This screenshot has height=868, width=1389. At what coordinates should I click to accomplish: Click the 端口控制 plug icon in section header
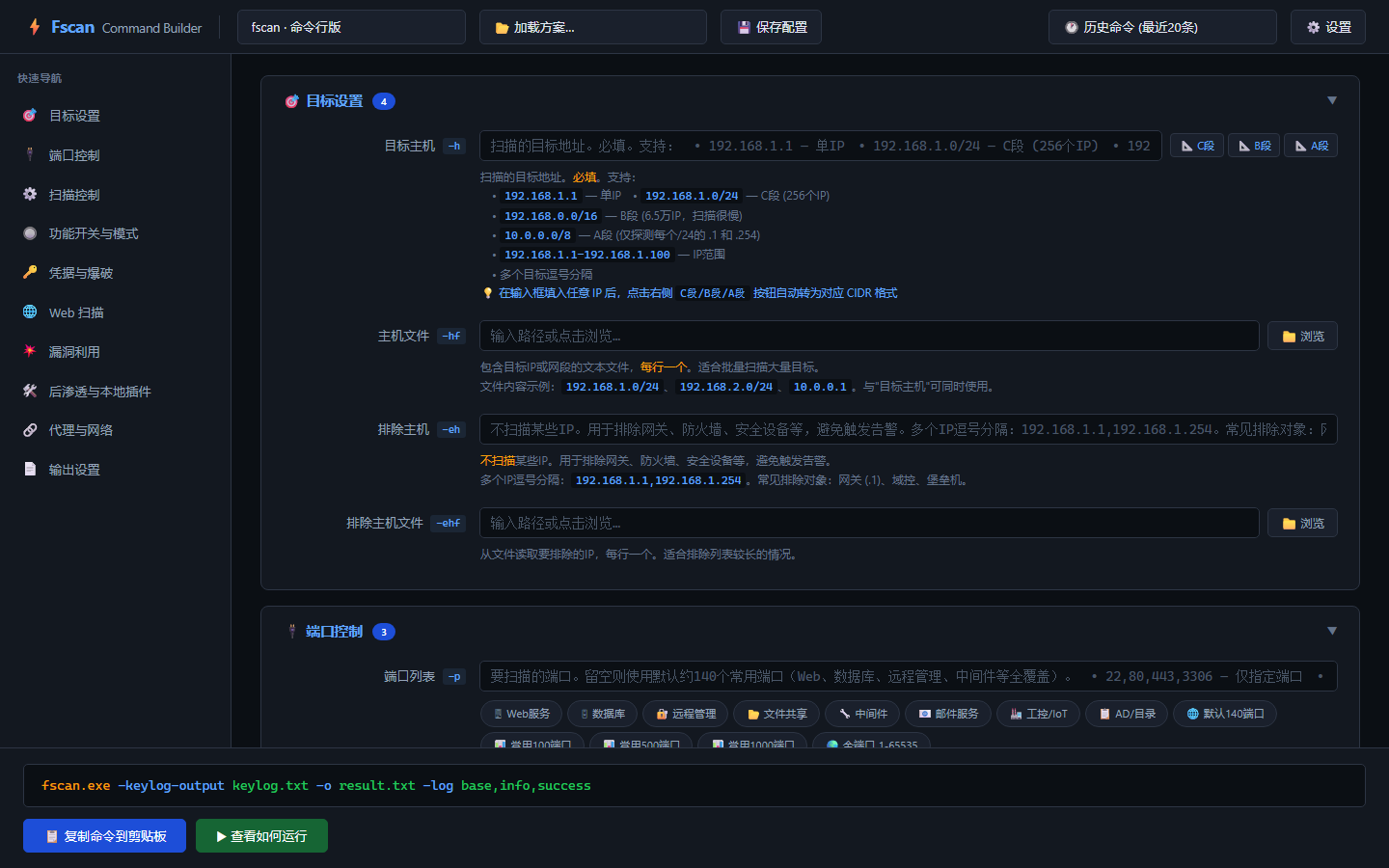[292, 631]
